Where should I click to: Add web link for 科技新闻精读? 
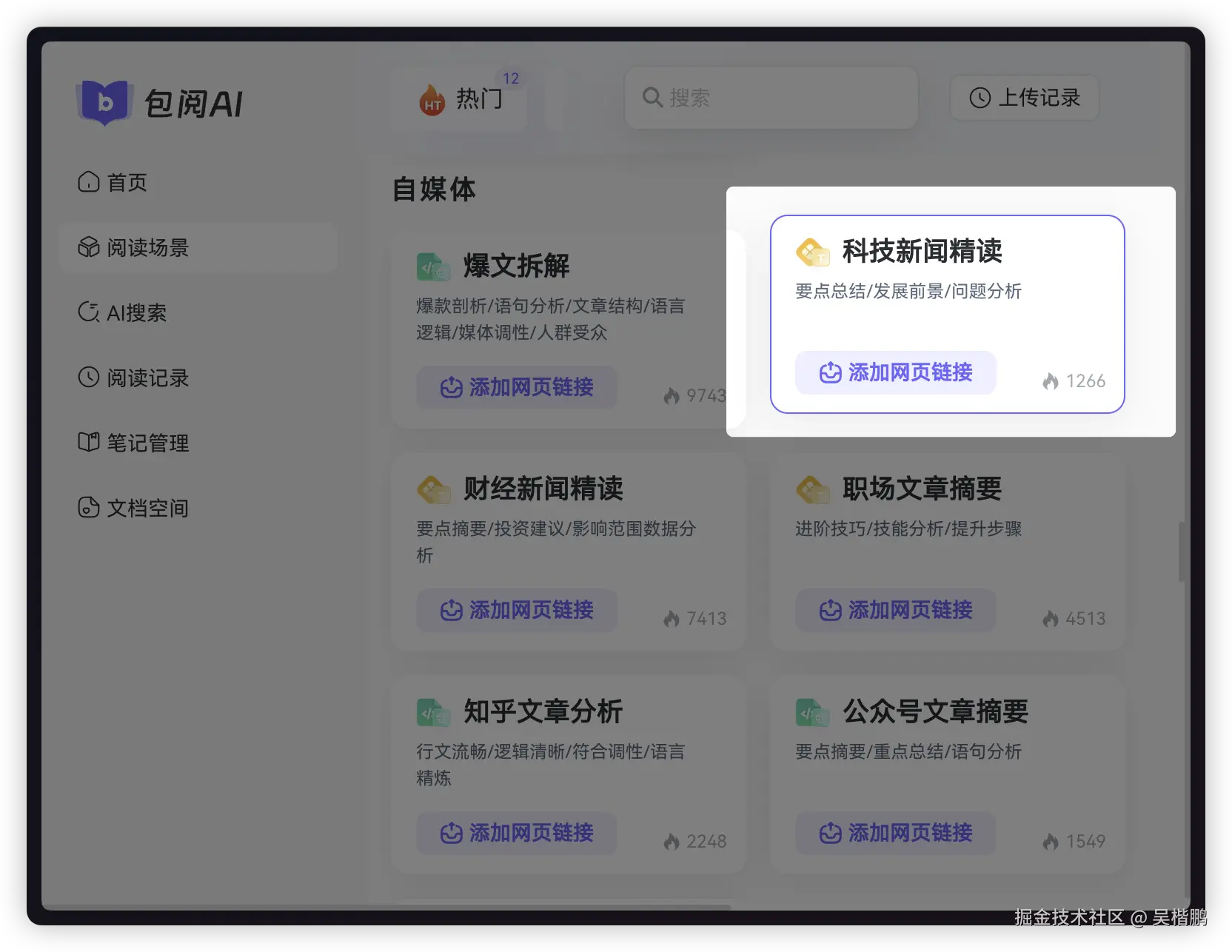point(896,372)
